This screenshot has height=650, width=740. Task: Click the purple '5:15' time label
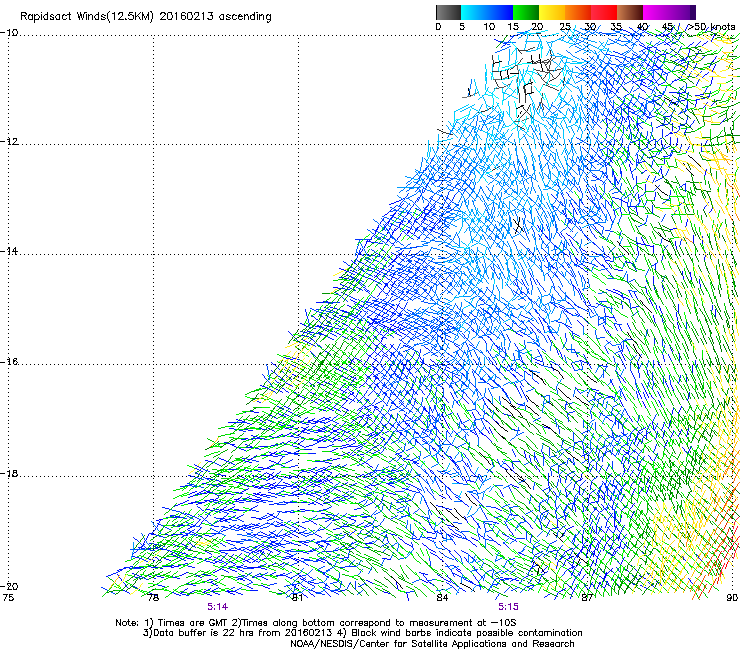[508, 607]
